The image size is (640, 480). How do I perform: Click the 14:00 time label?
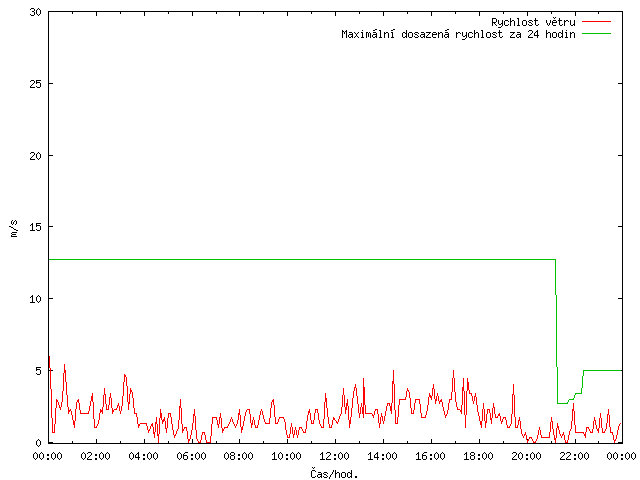tap(382, 456)
